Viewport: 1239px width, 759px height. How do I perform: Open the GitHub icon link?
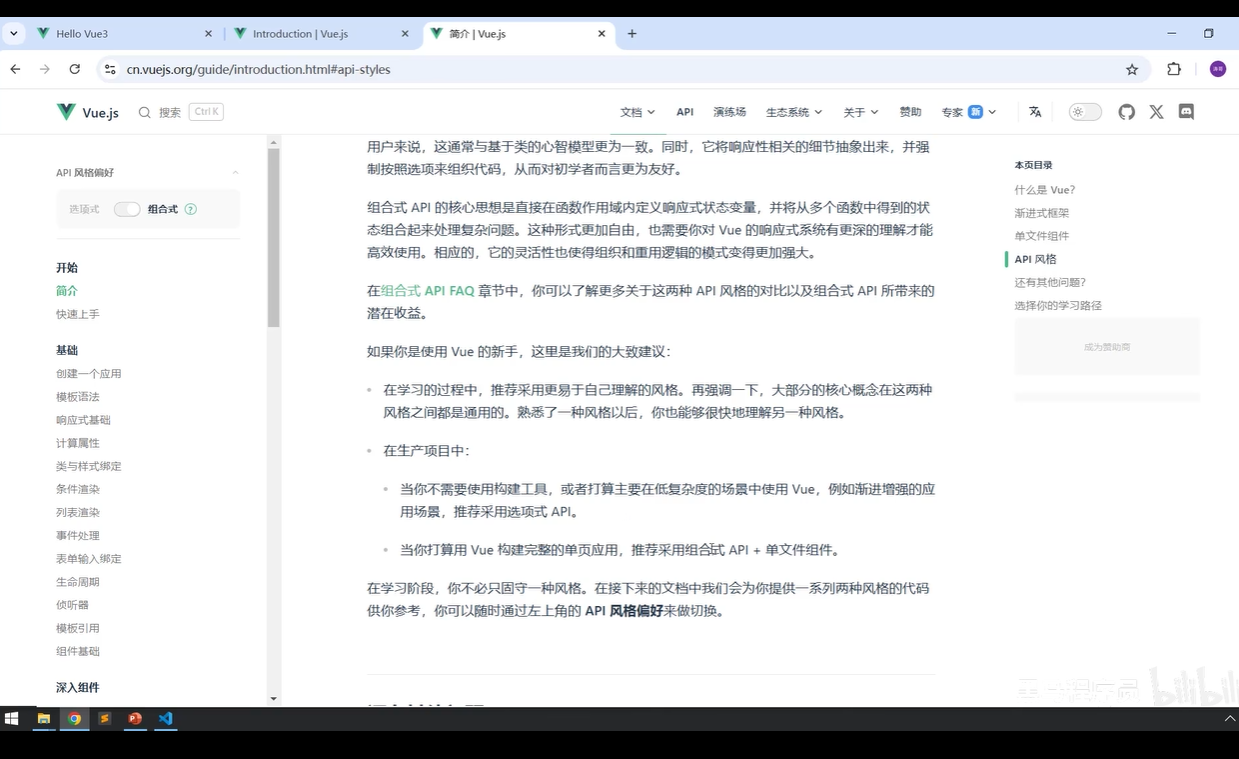click(x=1127, y=112)
